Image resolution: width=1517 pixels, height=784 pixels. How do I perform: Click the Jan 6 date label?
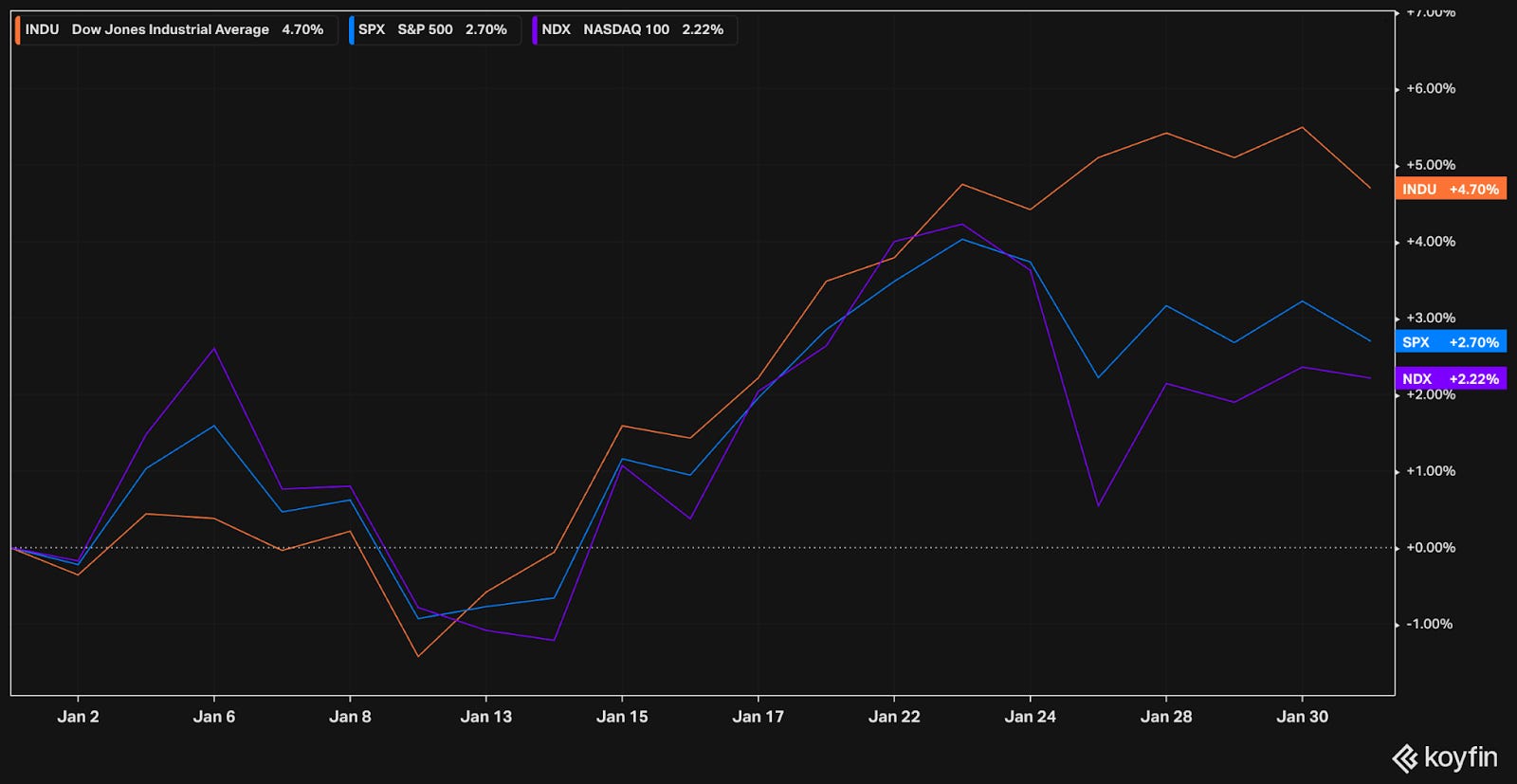(214, 717)
